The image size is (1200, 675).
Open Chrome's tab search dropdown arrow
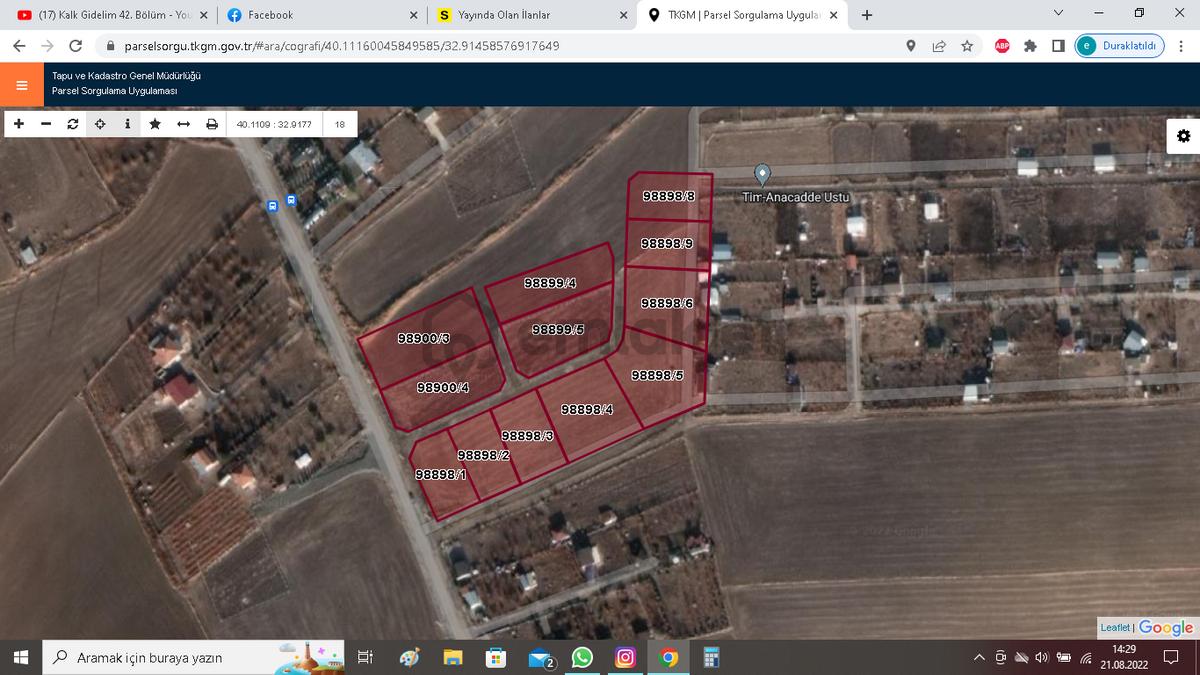pos(1059,13)
